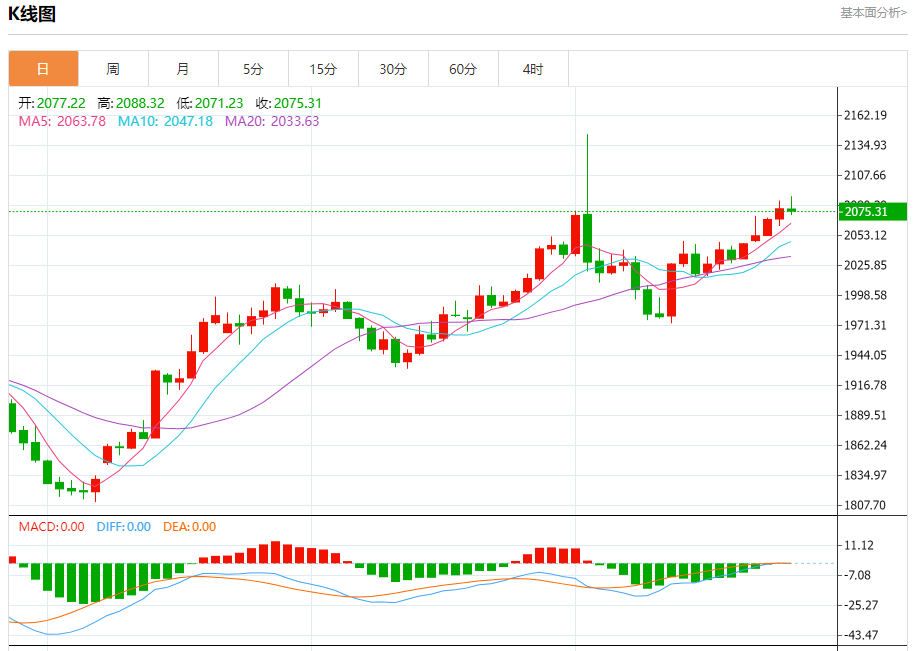Click the MA10: 2047.18 indicator label
918x651 pixels.
[x=165, y=121]
